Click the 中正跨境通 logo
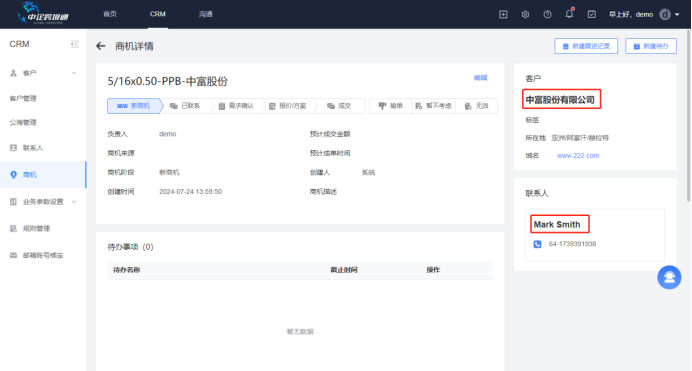 coord(42,13)
